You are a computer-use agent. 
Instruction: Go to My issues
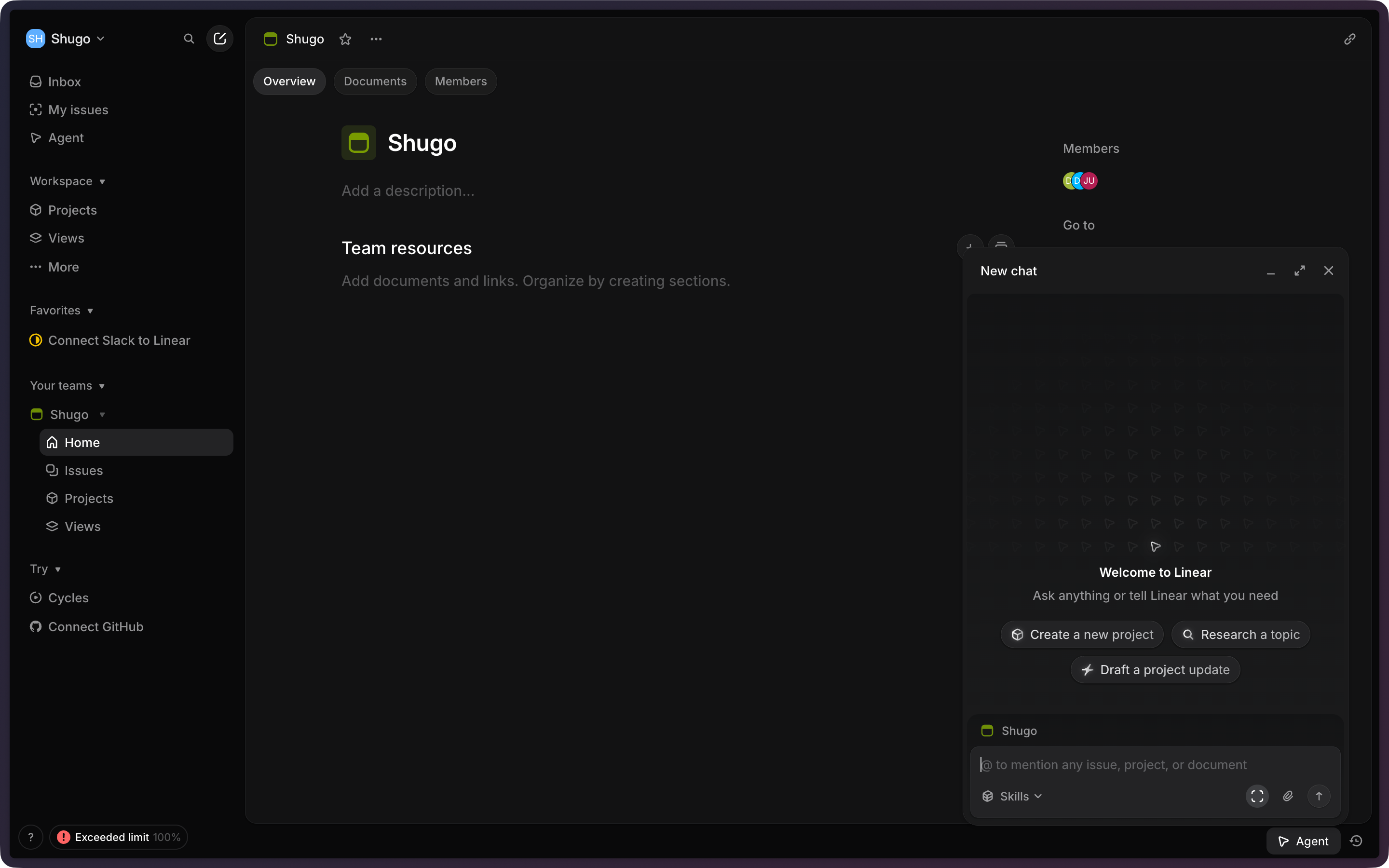[x=131, y=109]
